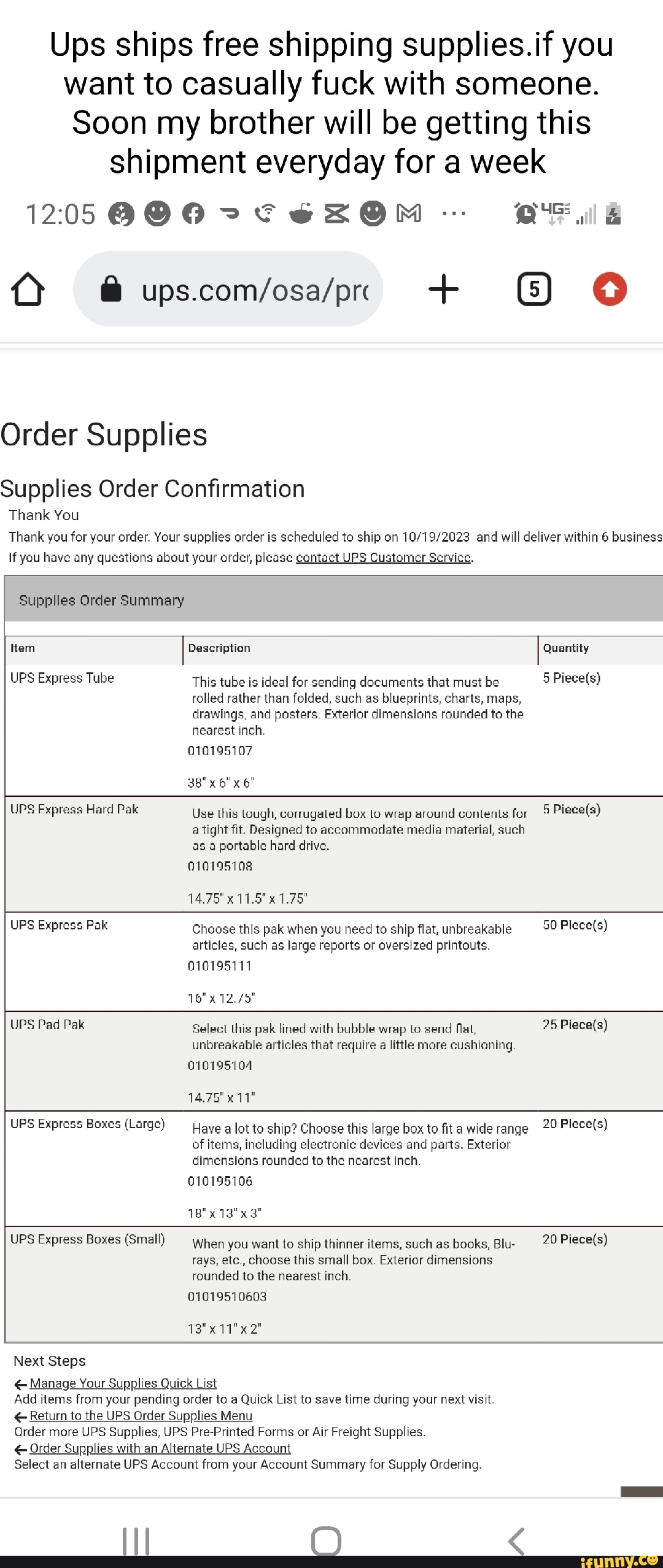Open a new tab with the plus icon
Image resolution: width=663 pixels, height=1568 pixels.
pyautogui.click(x=444, y=288)
